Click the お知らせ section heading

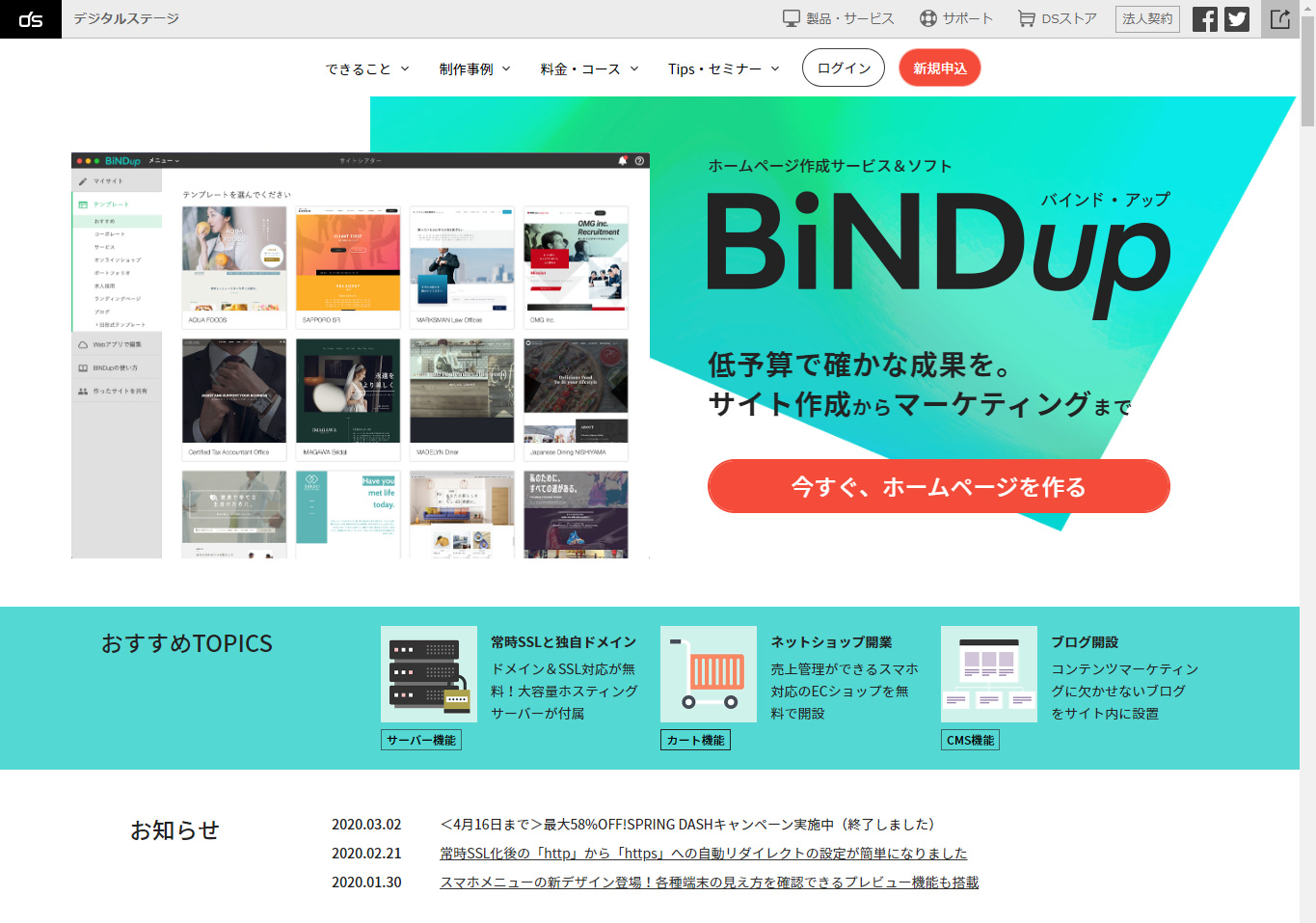(x=175, y=829)
